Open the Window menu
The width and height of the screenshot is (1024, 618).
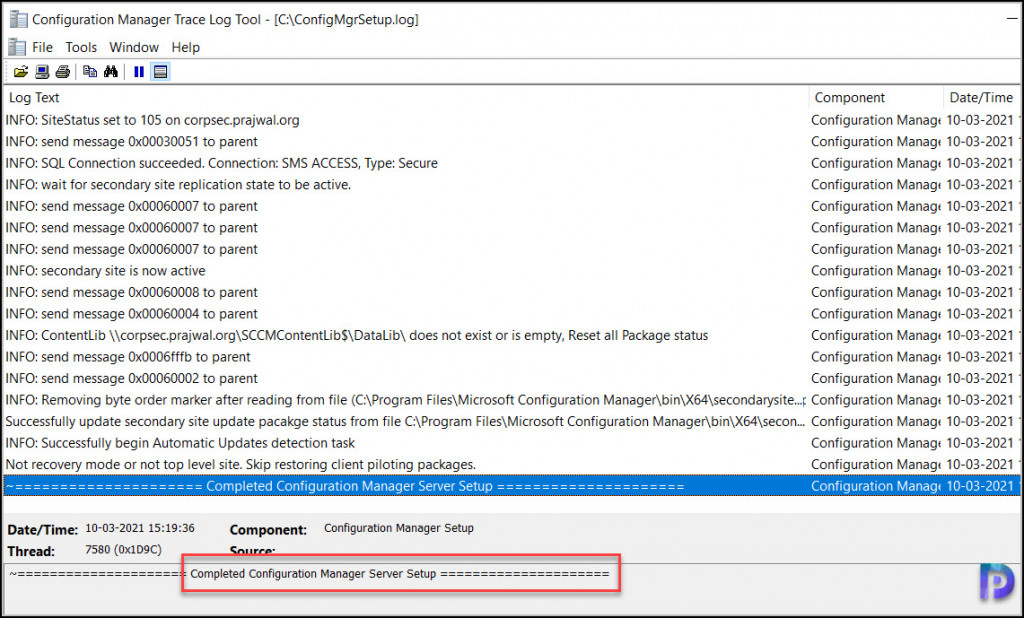tap(134, 47)
